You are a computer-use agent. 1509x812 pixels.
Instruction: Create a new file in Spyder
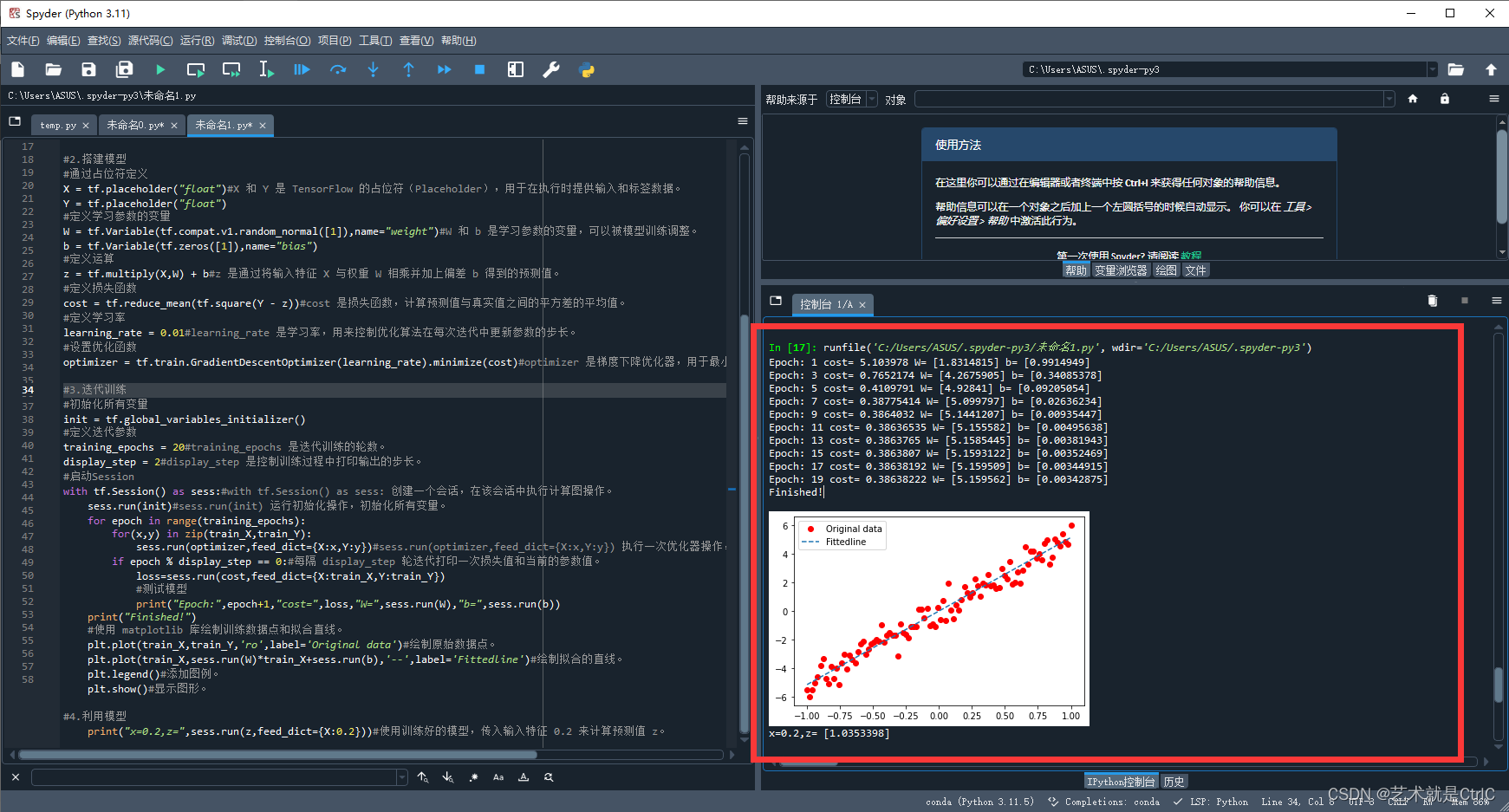(17, 69)
